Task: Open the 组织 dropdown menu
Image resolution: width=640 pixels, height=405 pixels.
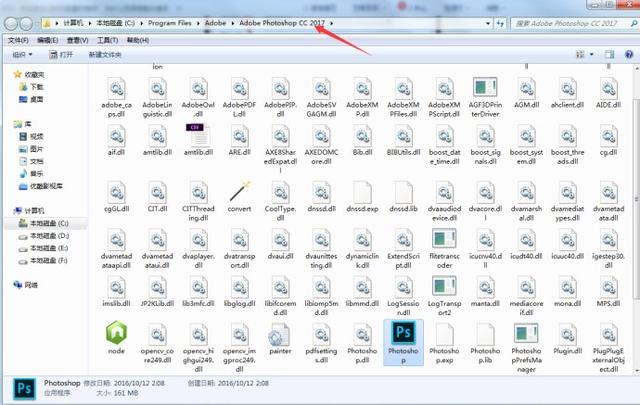Action: coord(22,54)
